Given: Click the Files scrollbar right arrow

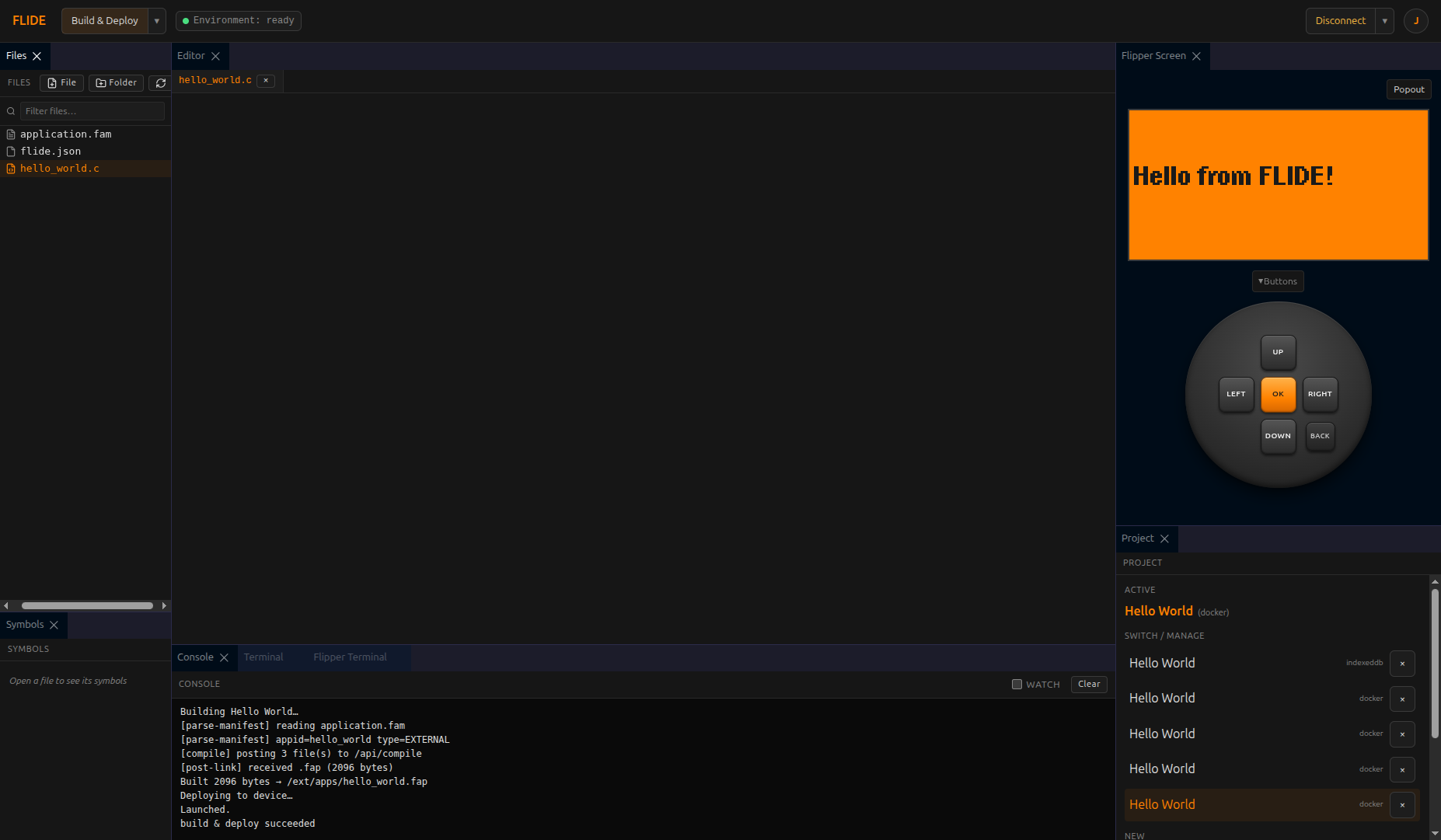Looking at the screenshot, I should pos(164,605).
